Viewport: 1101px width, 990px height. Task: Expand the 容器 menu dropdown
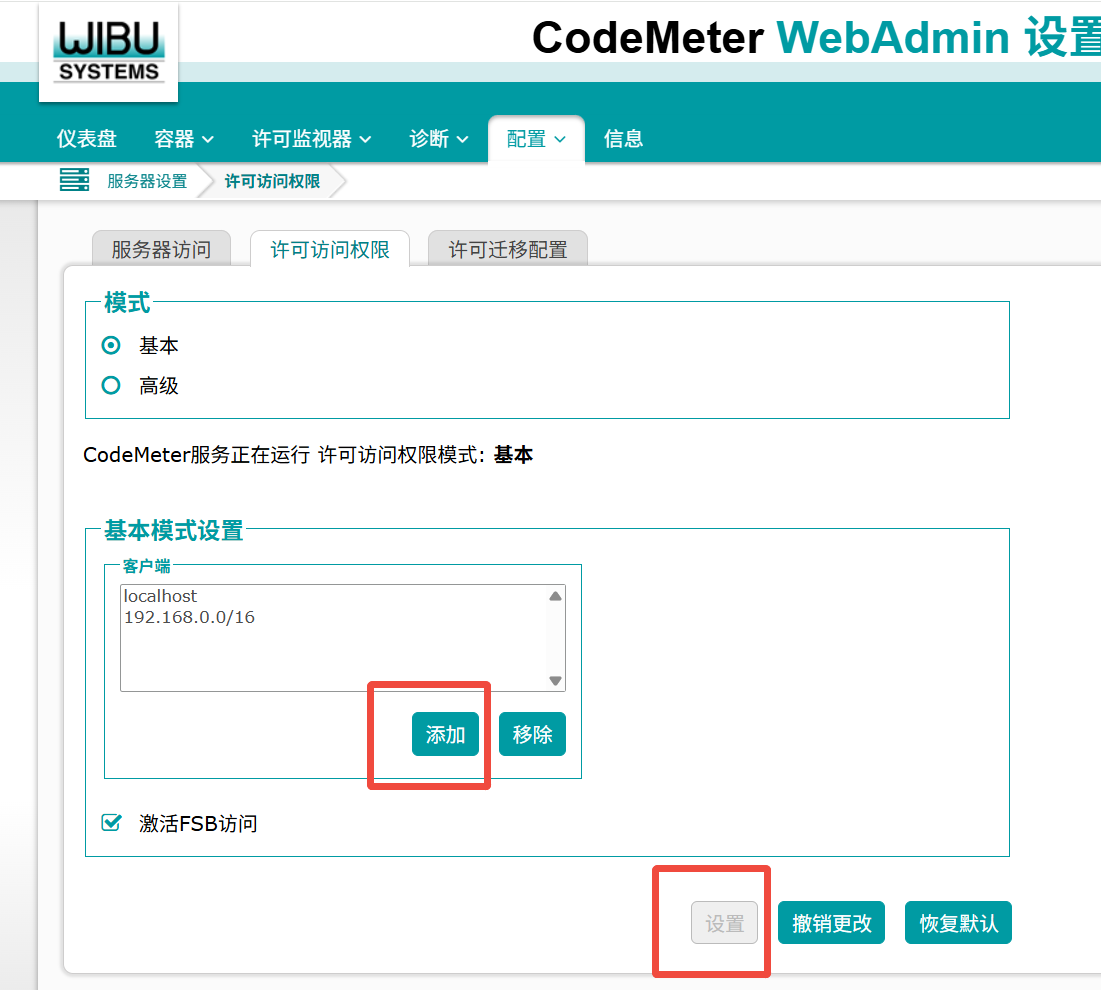click(184, 139)
